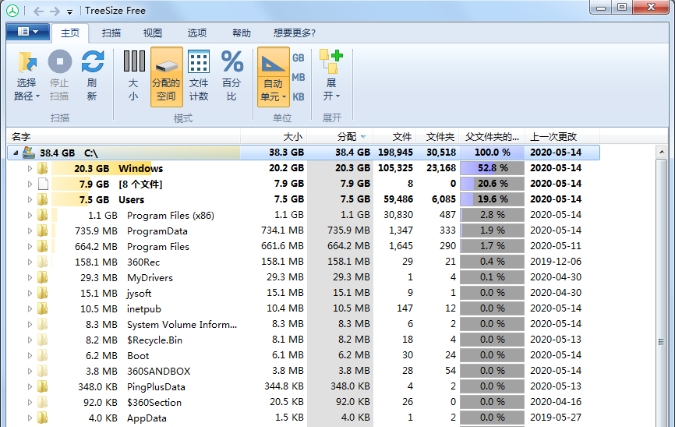
Task: Select the Program Files row
Action: pos(303,246)
